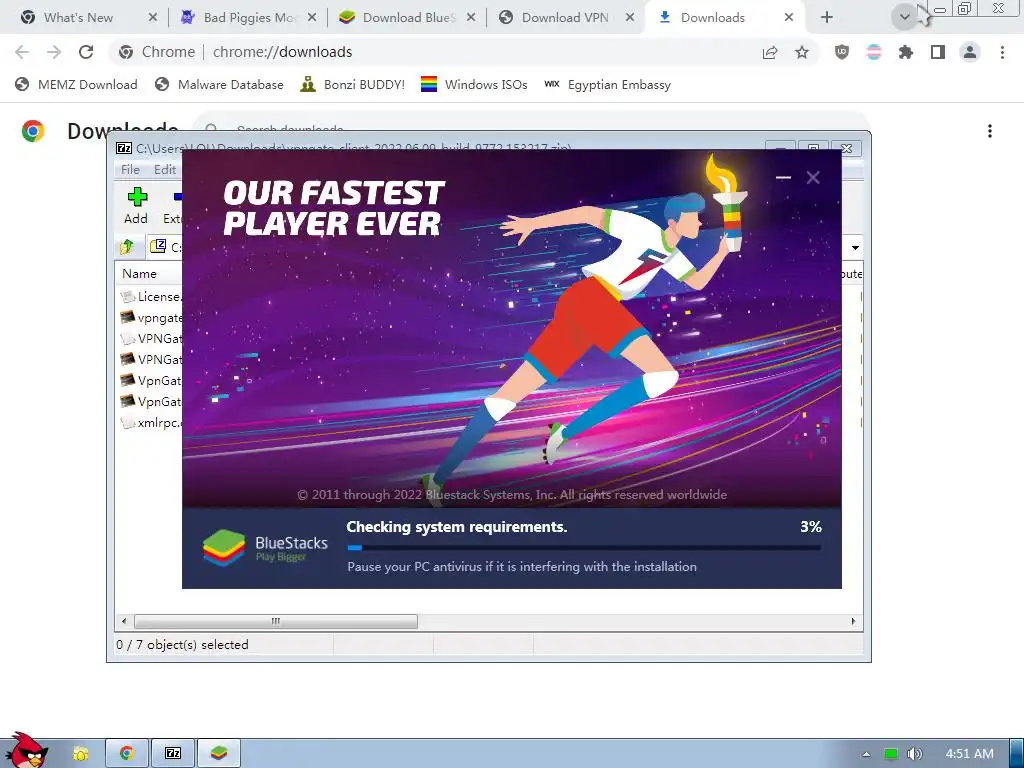Close the Download VPN tab
Image resolution: width=1024 pixels, height=768 pixels.
pyautogui.click(x=630, y=18)
